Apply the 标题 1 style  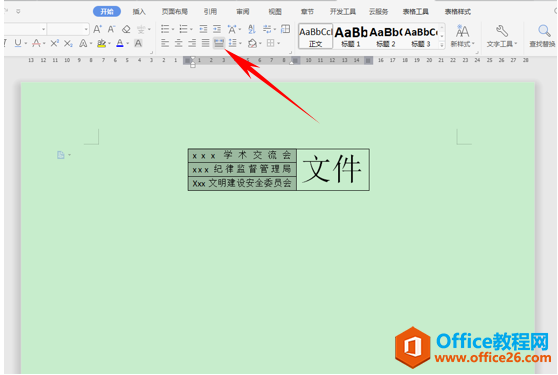[x=351, y=36]
